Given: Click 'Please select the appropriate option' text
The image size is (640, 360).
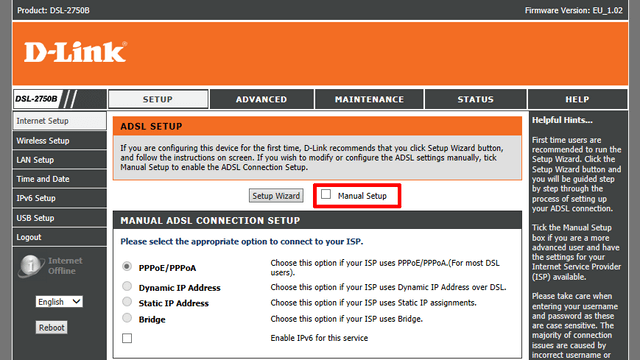Looking at the screenshot, I should coord(242,242).
